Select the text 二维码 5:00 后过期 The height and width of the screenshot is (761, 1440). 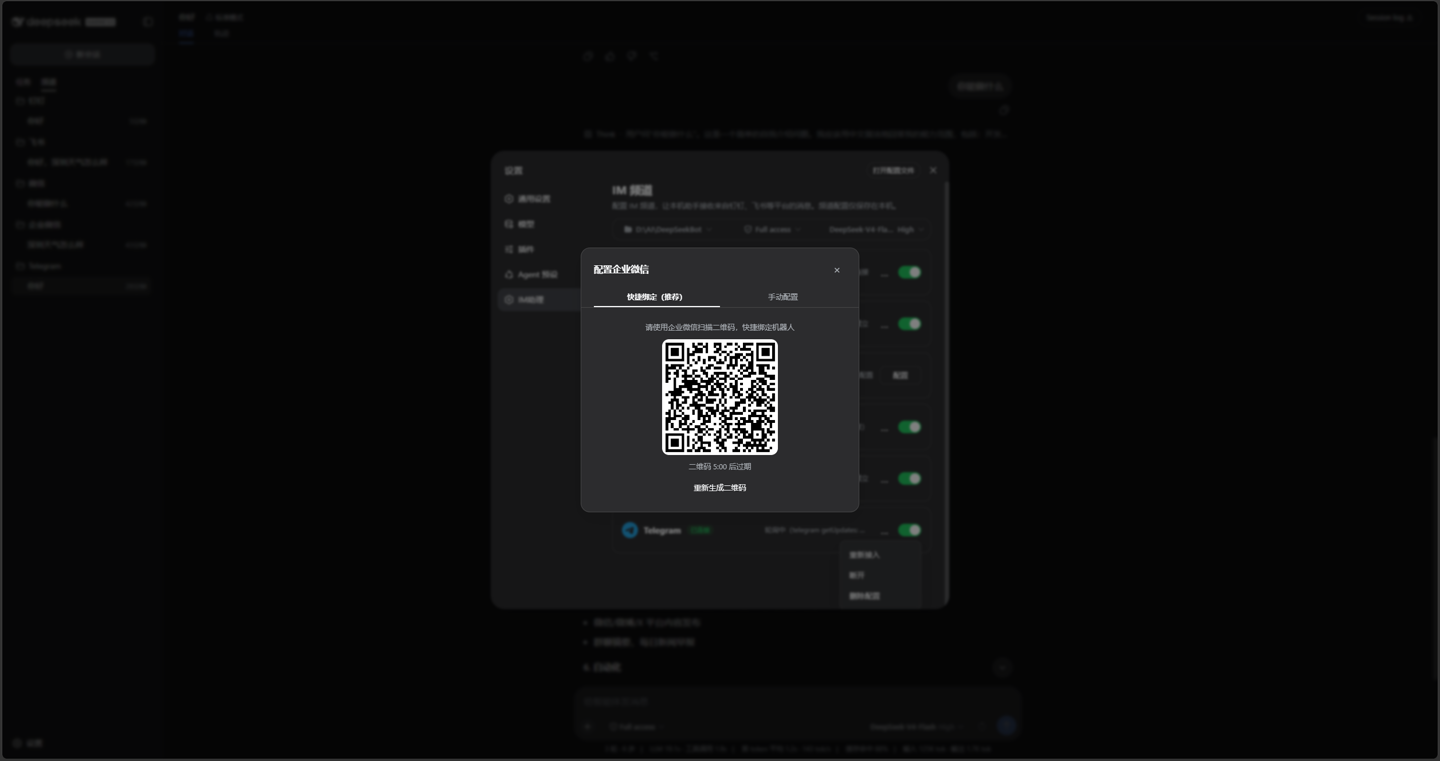(720, 467)
